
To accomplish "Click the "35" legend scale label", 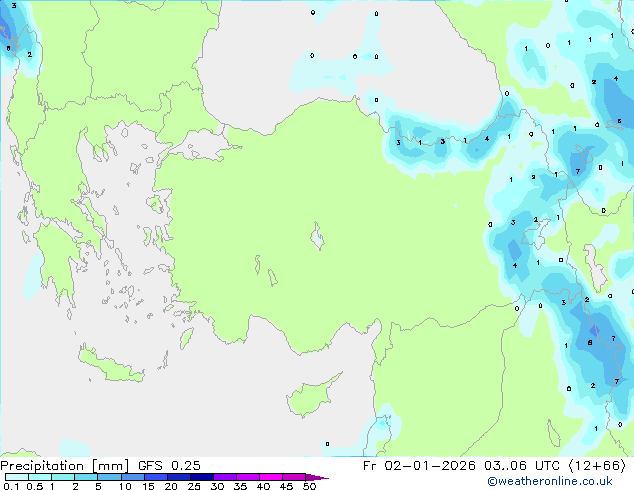I will click(240, 486).
